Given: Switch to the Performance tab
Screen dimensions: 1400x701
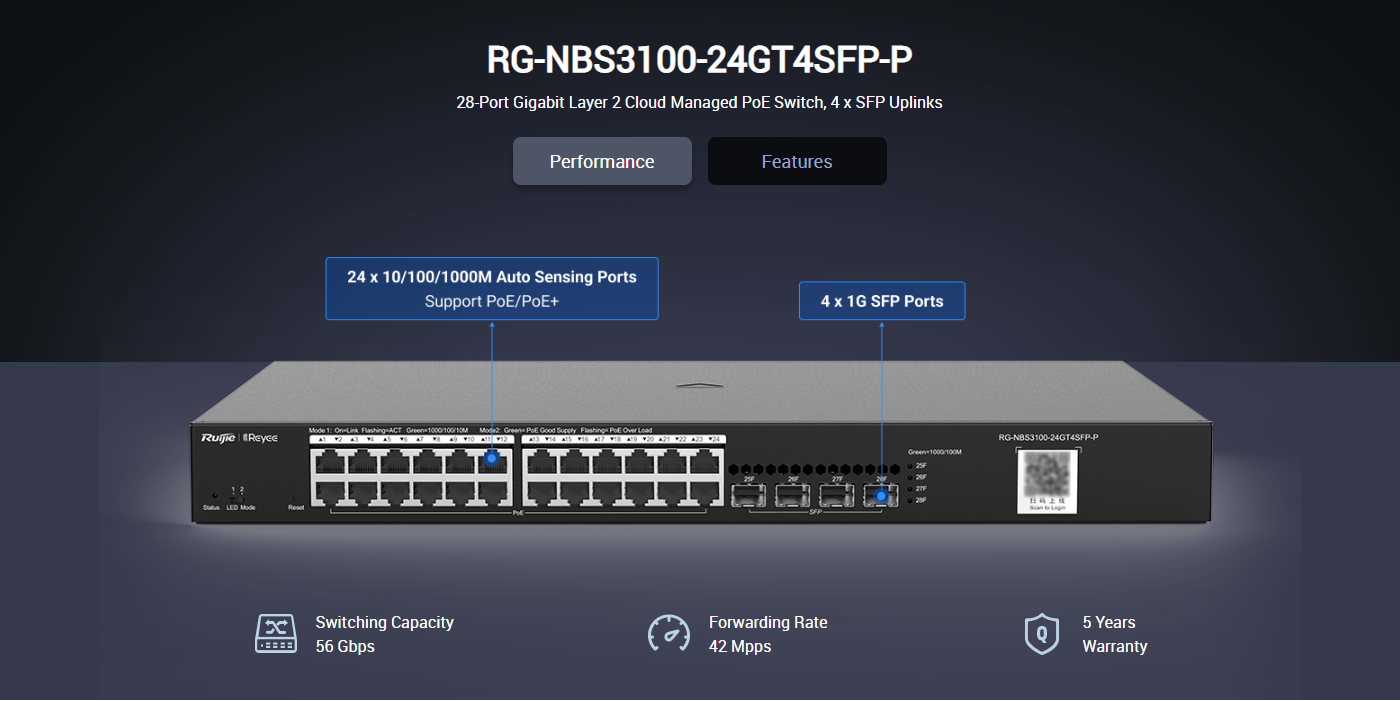Looking at the screenshot, I should [602, 161].
